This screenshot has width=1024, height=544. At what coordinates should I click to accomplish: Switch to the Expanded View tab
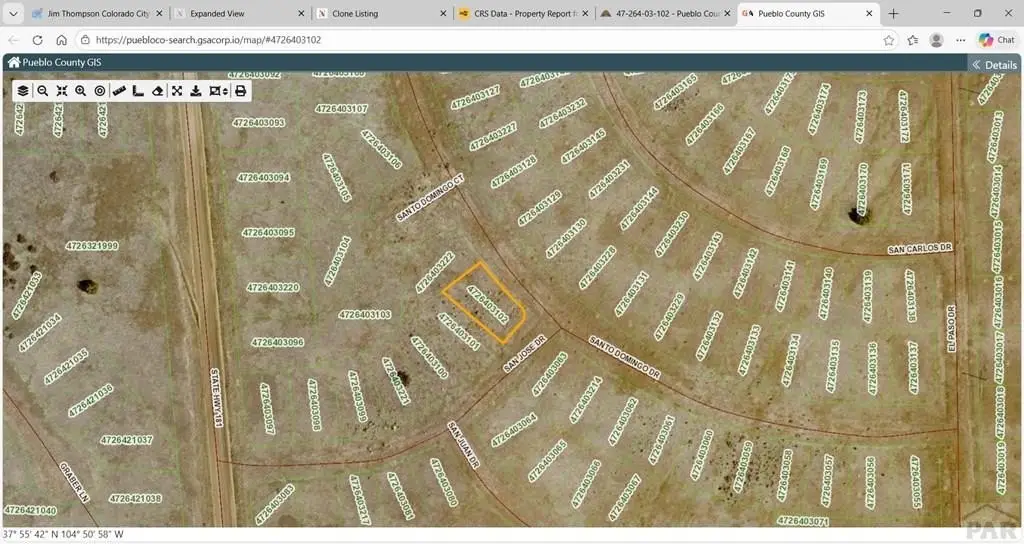(x=238, y=14)
